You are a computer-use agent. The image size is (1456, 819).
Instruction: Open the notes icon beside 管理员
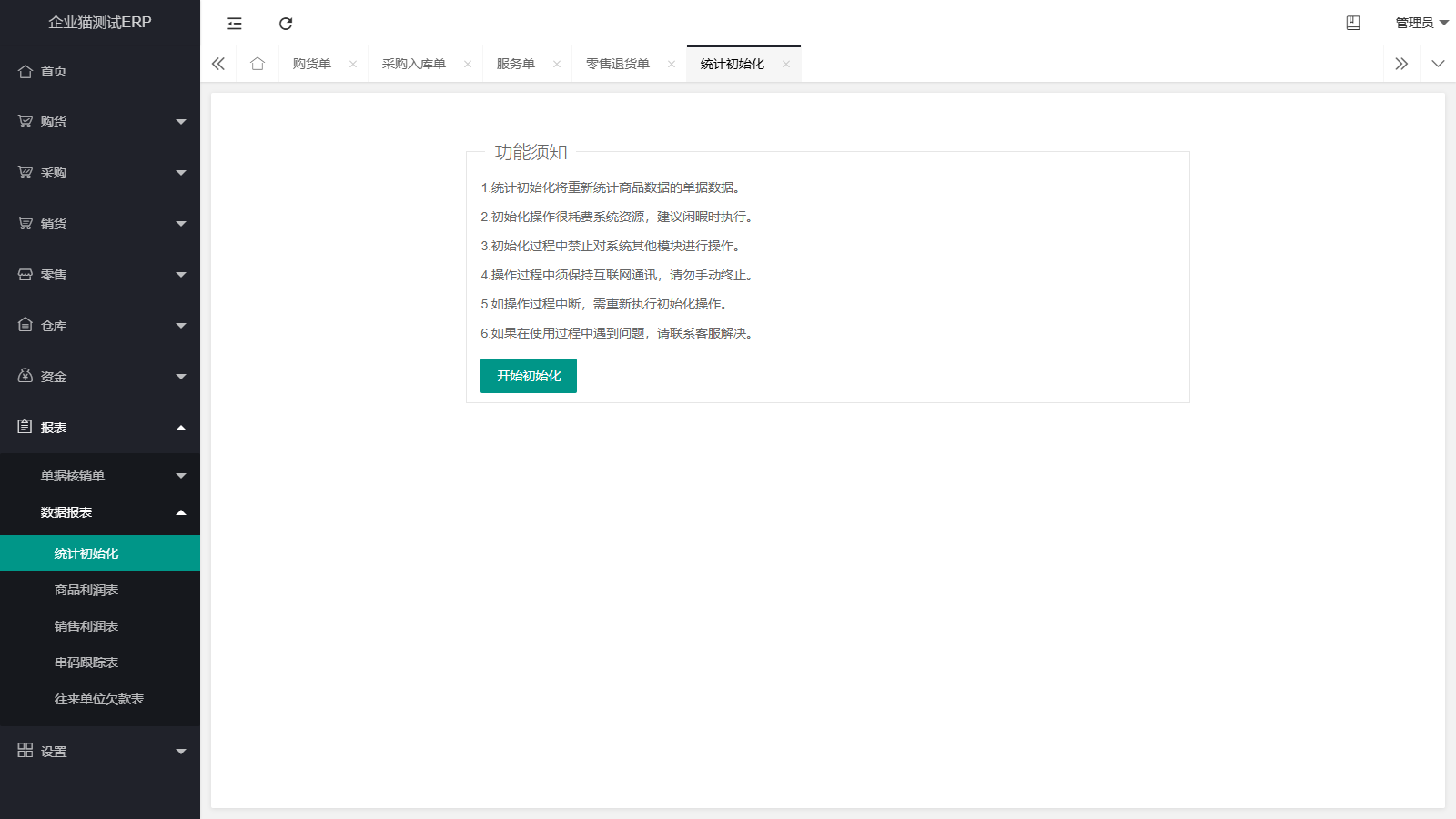click(1353, 23)
